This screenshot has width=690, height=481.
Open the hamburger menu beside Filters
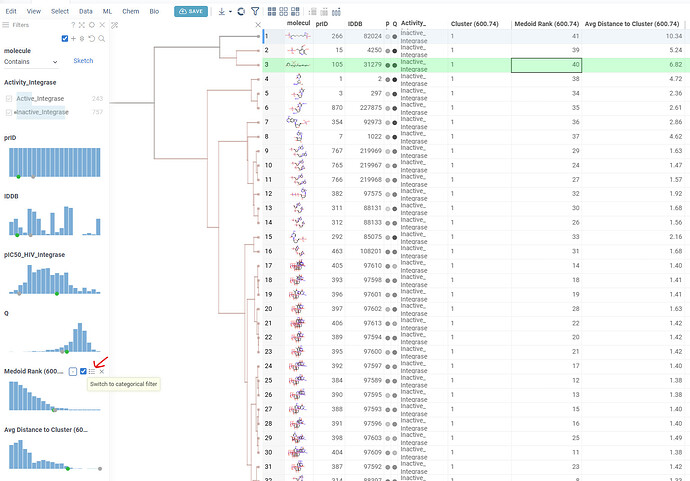(x=6, y=25)
